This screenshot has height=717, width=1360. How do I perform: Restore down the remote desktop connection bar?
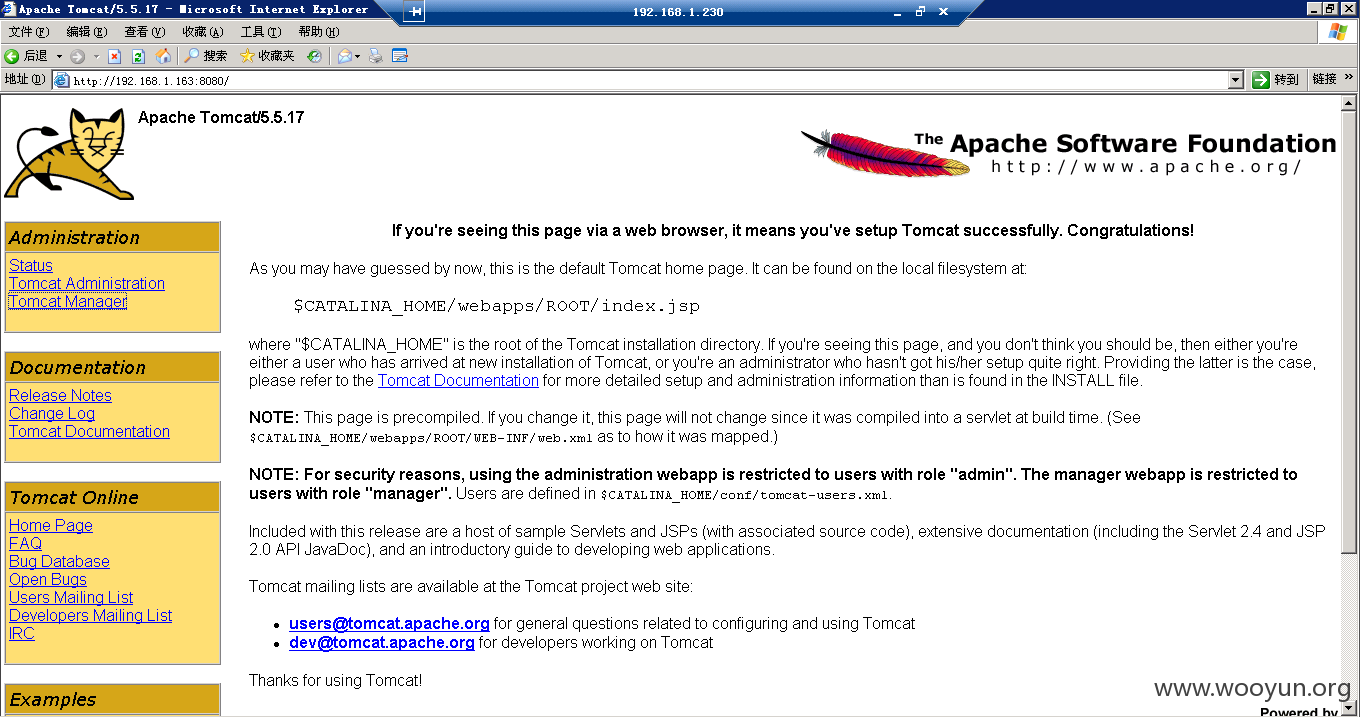920,12
